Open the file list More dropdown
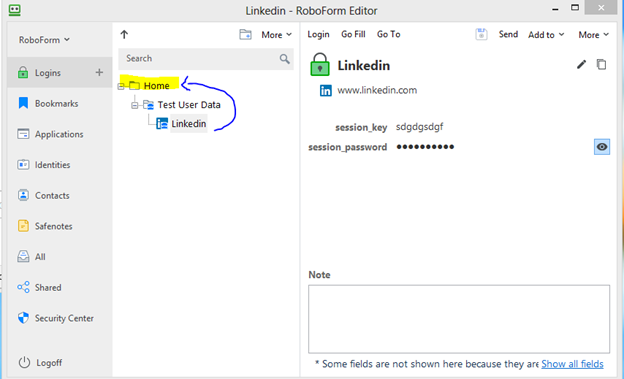 click(x=276, y=35)
